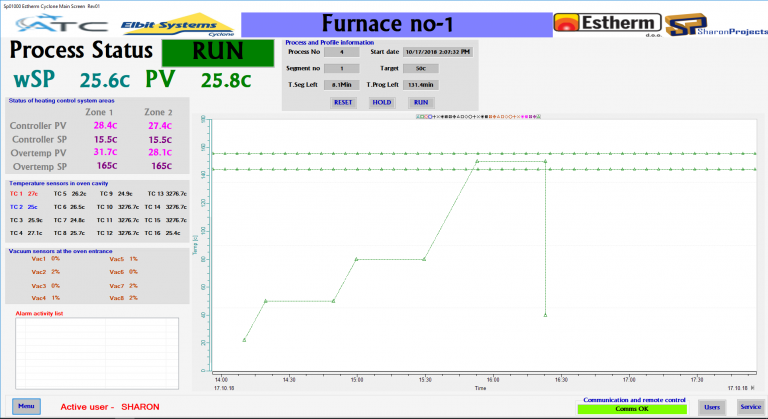The image size is (768, 419).
Task: Select the Segment no field
Action: [341, 68]
